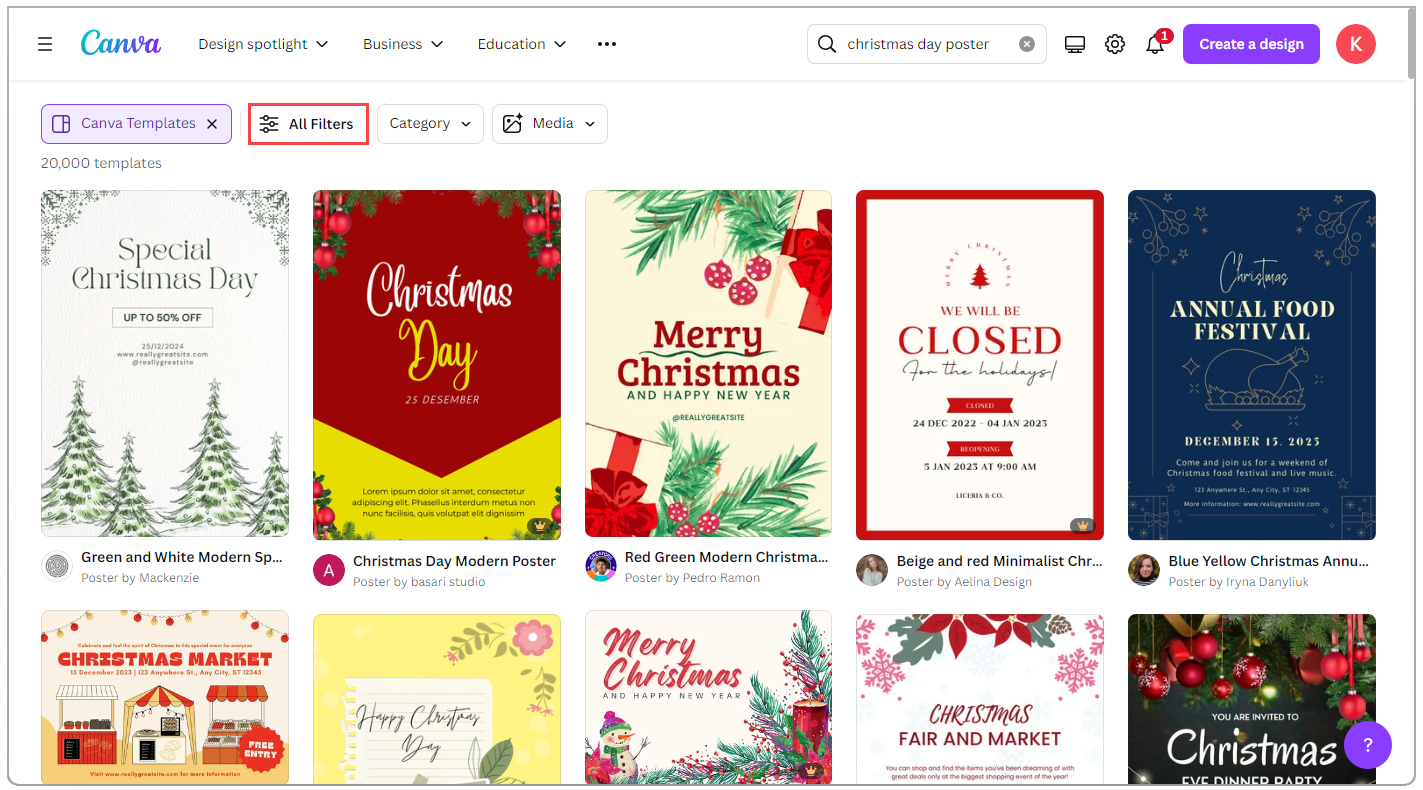Open the All Filters panel
This screenshot has height=790, width=1423.
308,123
